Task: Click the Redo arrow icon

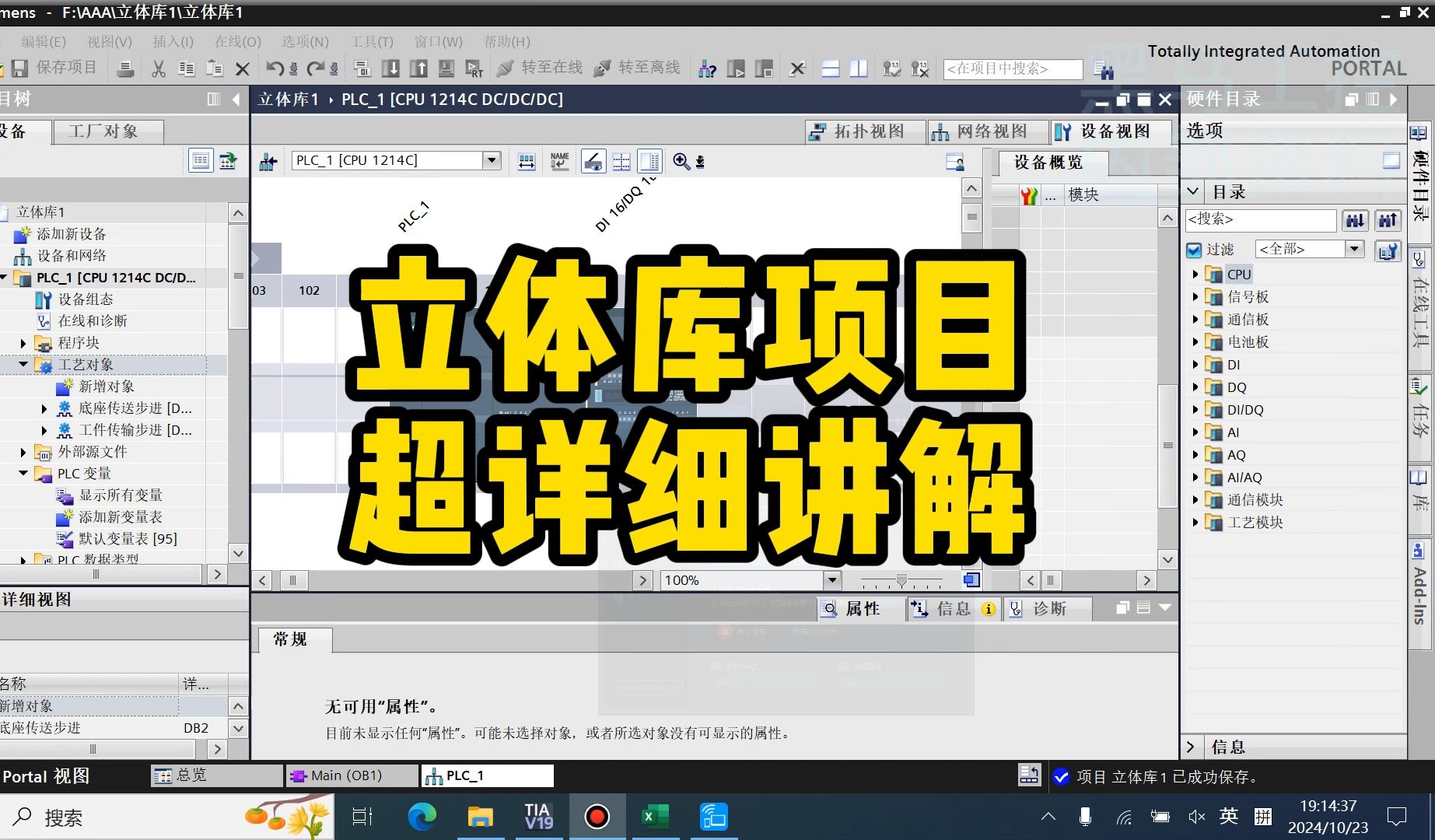Action: click(x=316, y=68)
